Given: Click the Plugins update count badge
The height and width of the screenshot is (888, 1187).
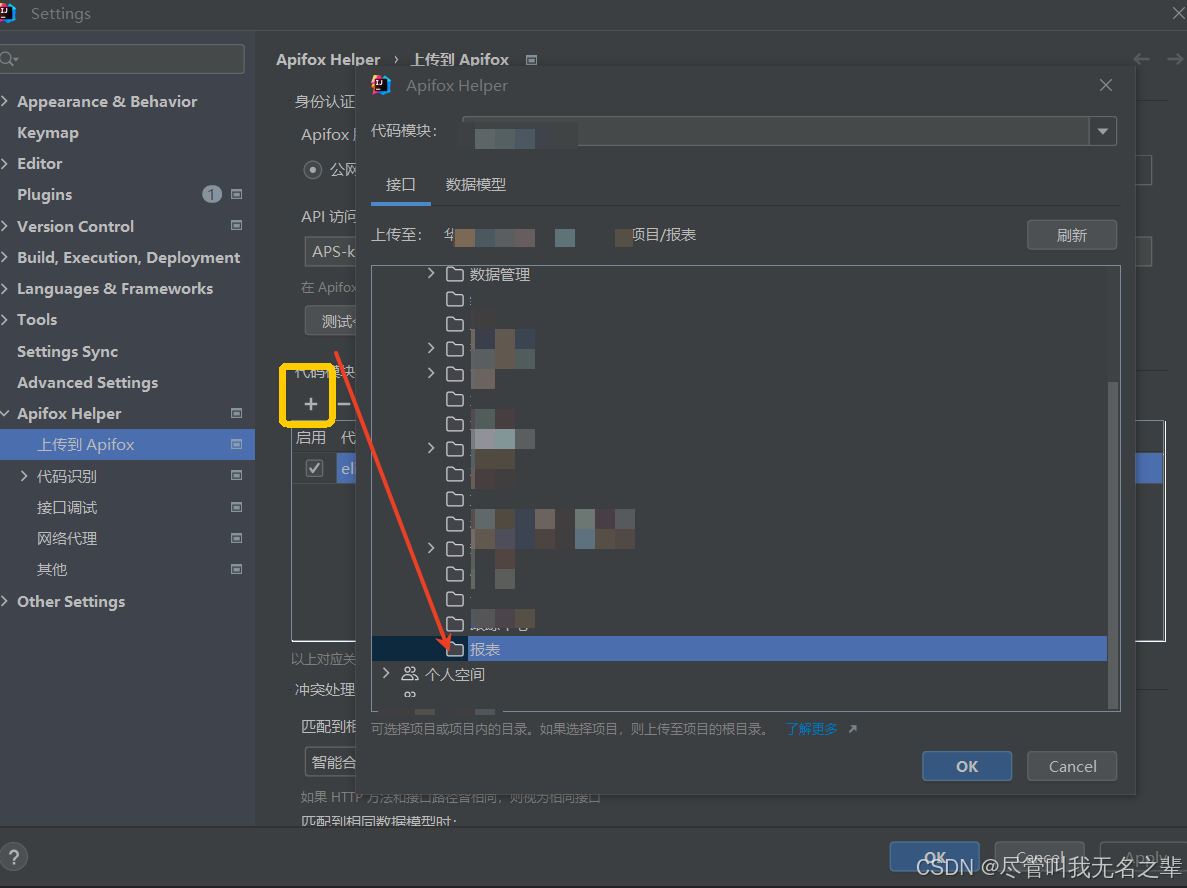Looking at the screenshot, I should pyautogui.click(x=211, y=195).
